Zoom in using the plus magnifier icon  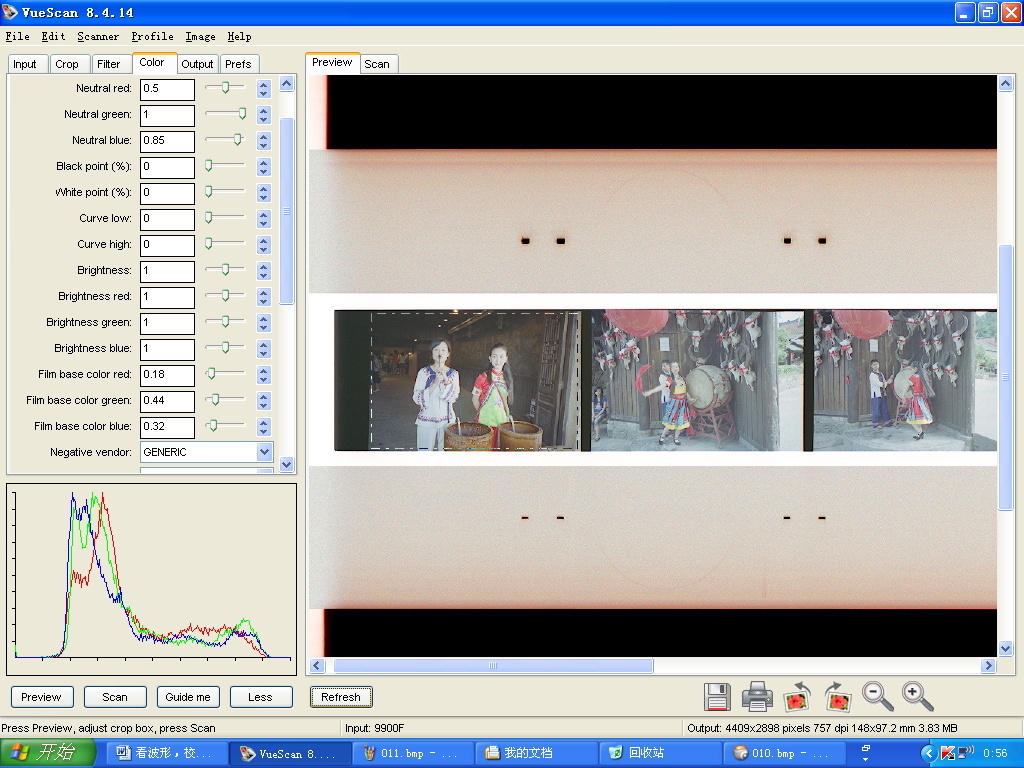point(917,696)
